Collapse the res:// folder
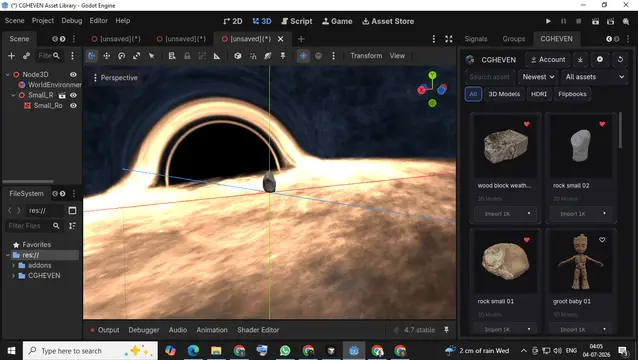The width and height of the screenshot is (638, 360). [x=8, y=255]
